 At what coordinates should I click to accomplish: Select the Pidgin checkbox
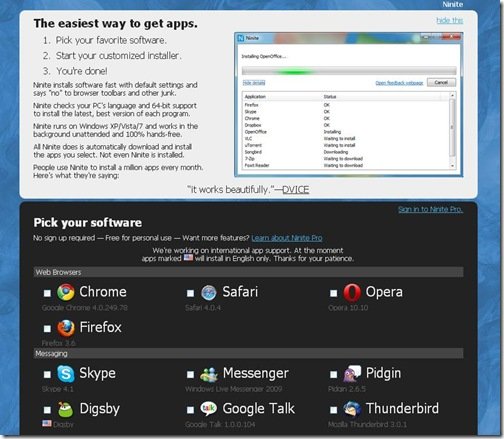[333, 374]
